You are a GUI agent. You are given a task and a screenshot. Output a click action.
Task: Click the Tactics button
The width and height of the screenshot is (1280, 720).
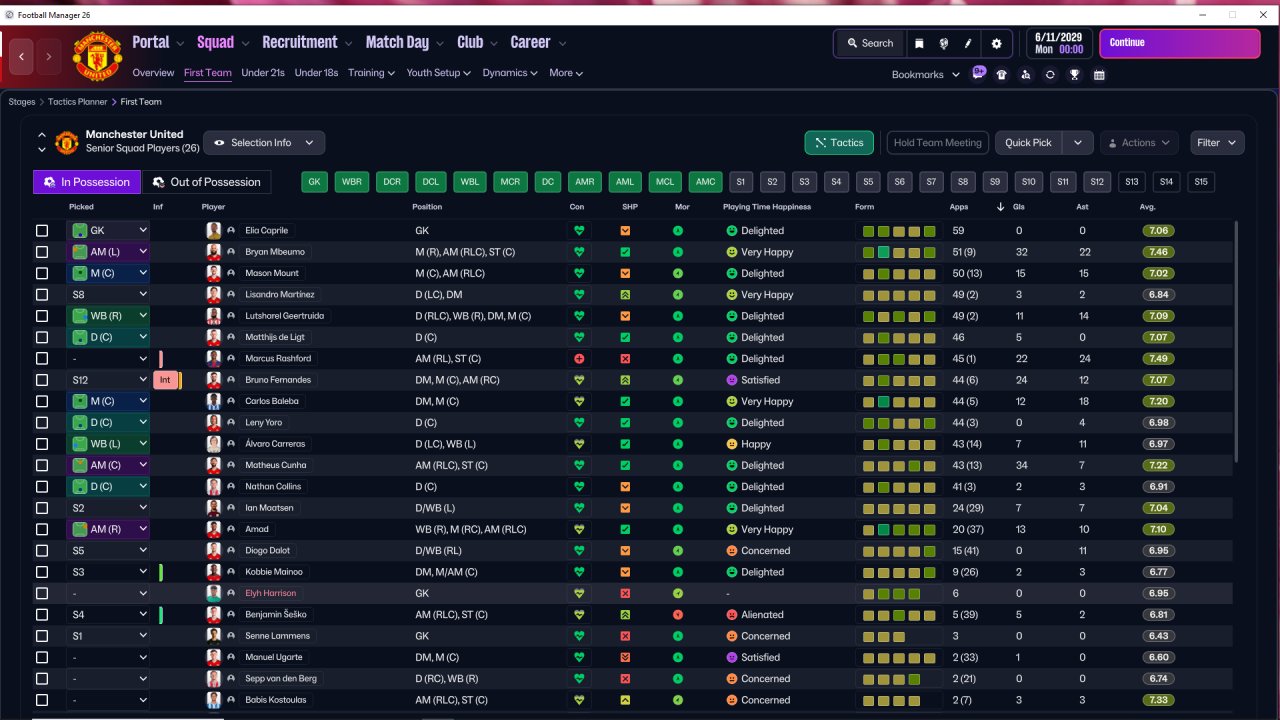click(x=839, y=143)
